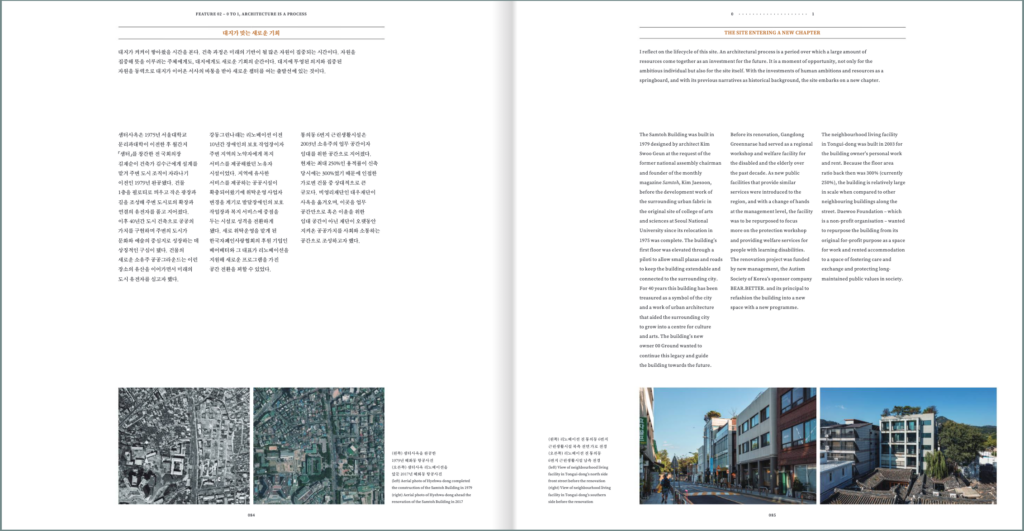Screen dimensions: 1024x531
Task: Click caption 'Aerial photo of Hyehwa-dong completed'
Action: click(432, 491)
